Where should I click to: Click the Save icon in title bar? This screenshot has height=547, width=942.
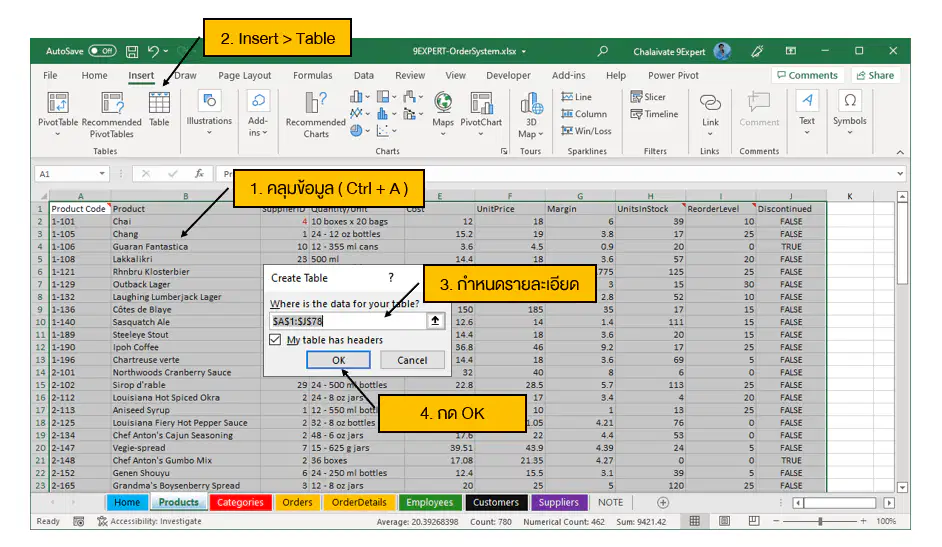coord(132,52)
